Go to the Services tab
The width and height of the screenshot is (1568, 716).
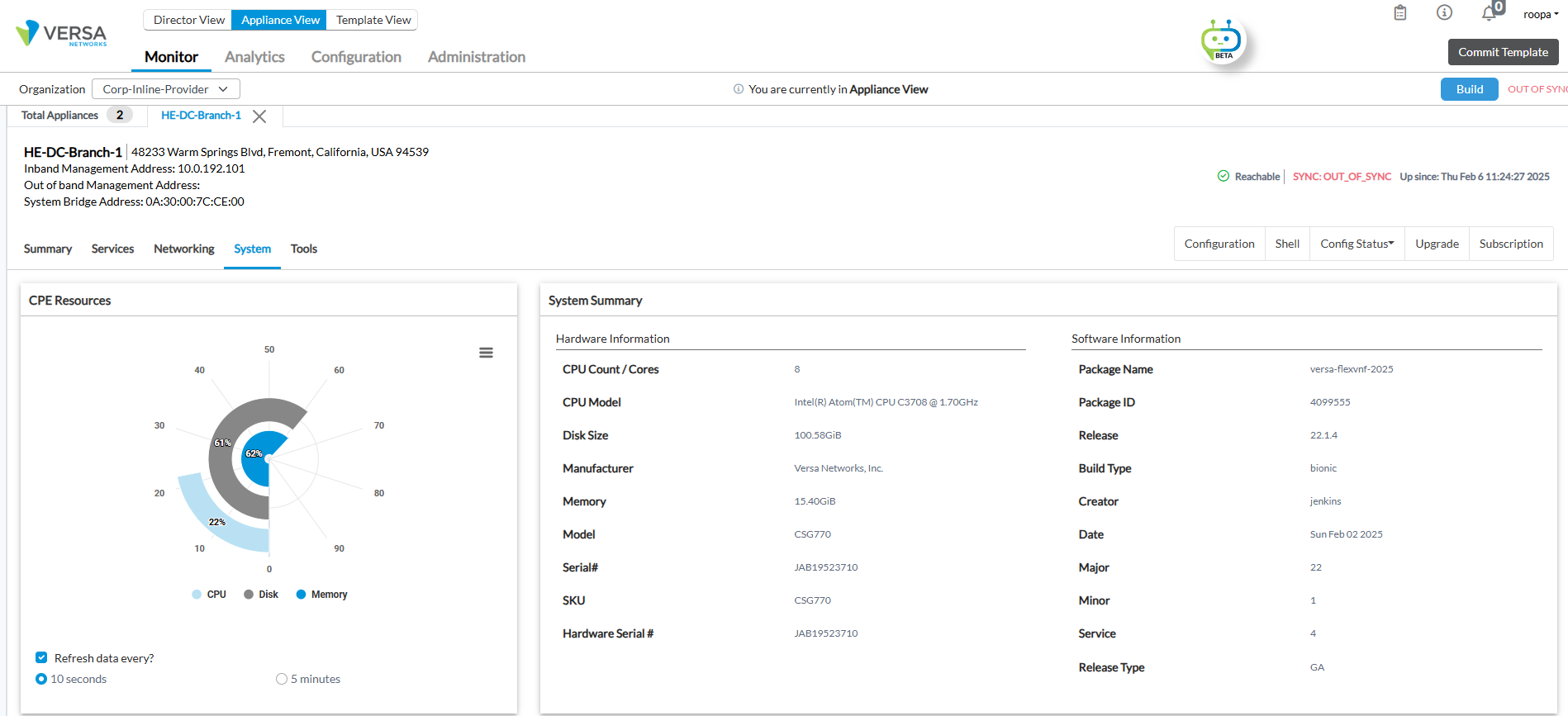[112, 249]
